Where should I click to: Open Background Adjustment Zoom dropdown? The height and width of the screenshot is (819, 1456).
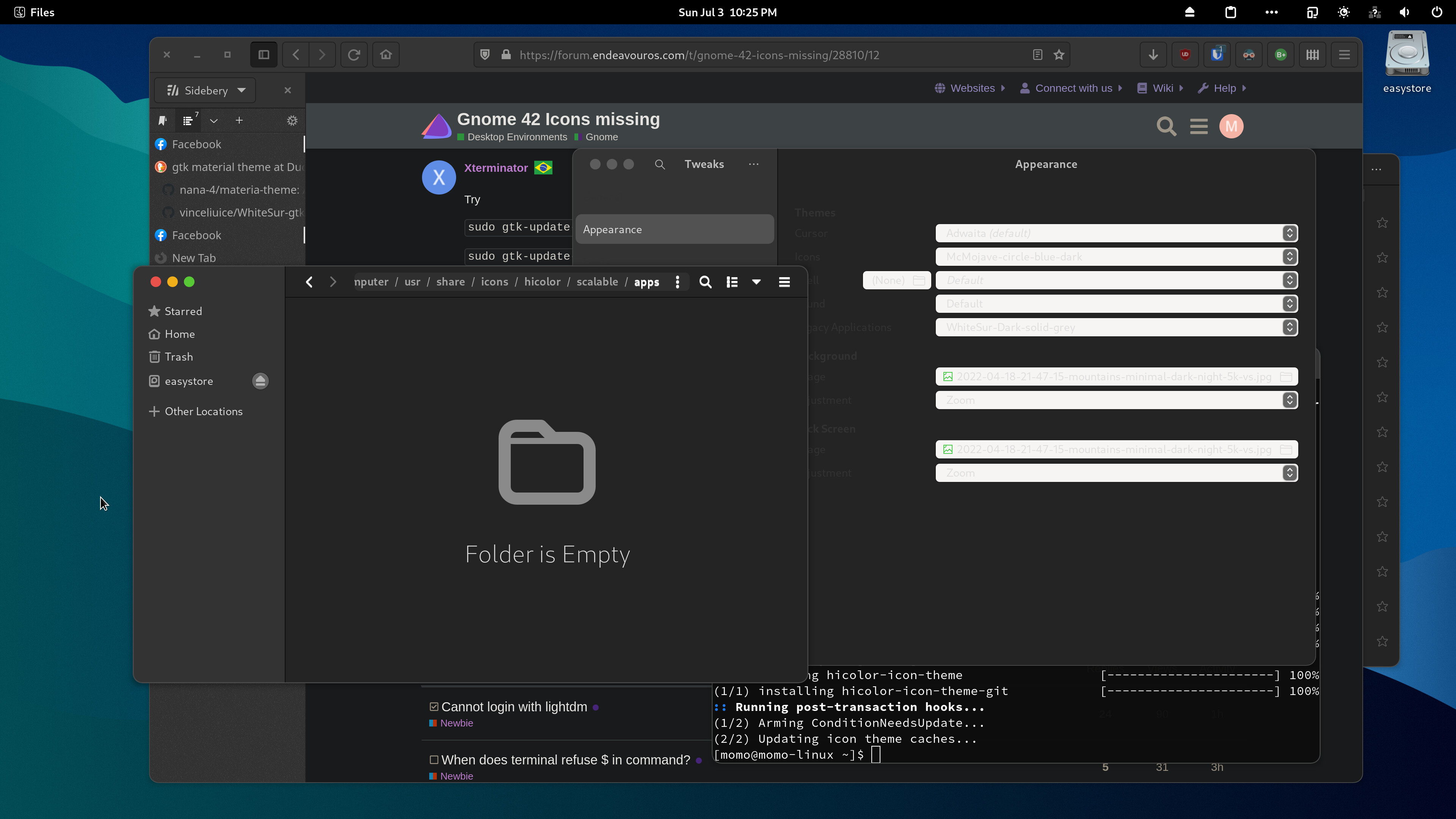(x=1116, y=400)
